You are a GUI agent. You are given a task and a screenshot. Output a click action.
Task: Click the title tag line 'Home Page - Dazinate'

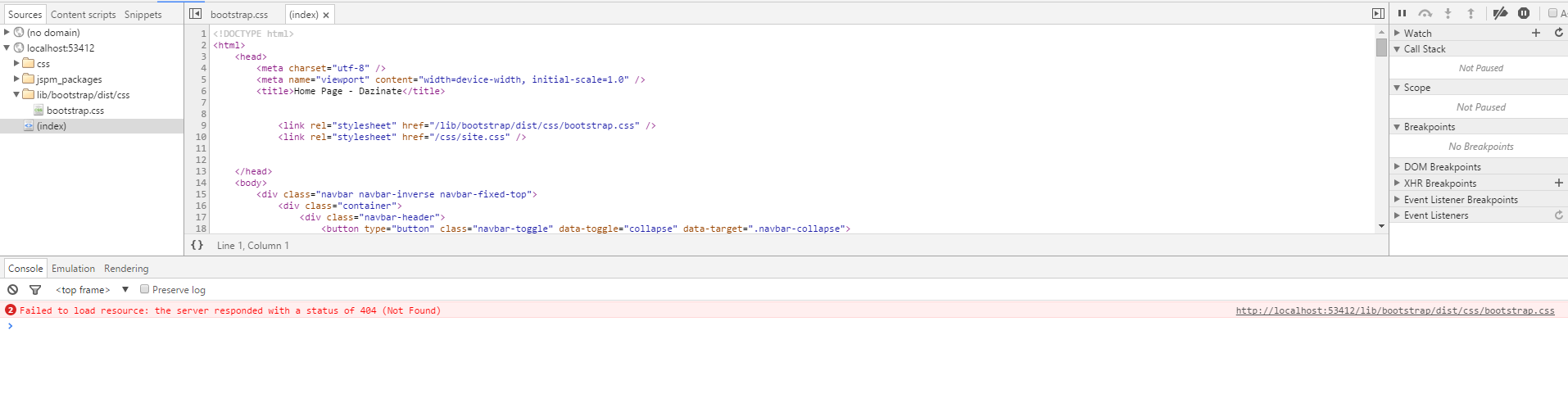(350, 91)
